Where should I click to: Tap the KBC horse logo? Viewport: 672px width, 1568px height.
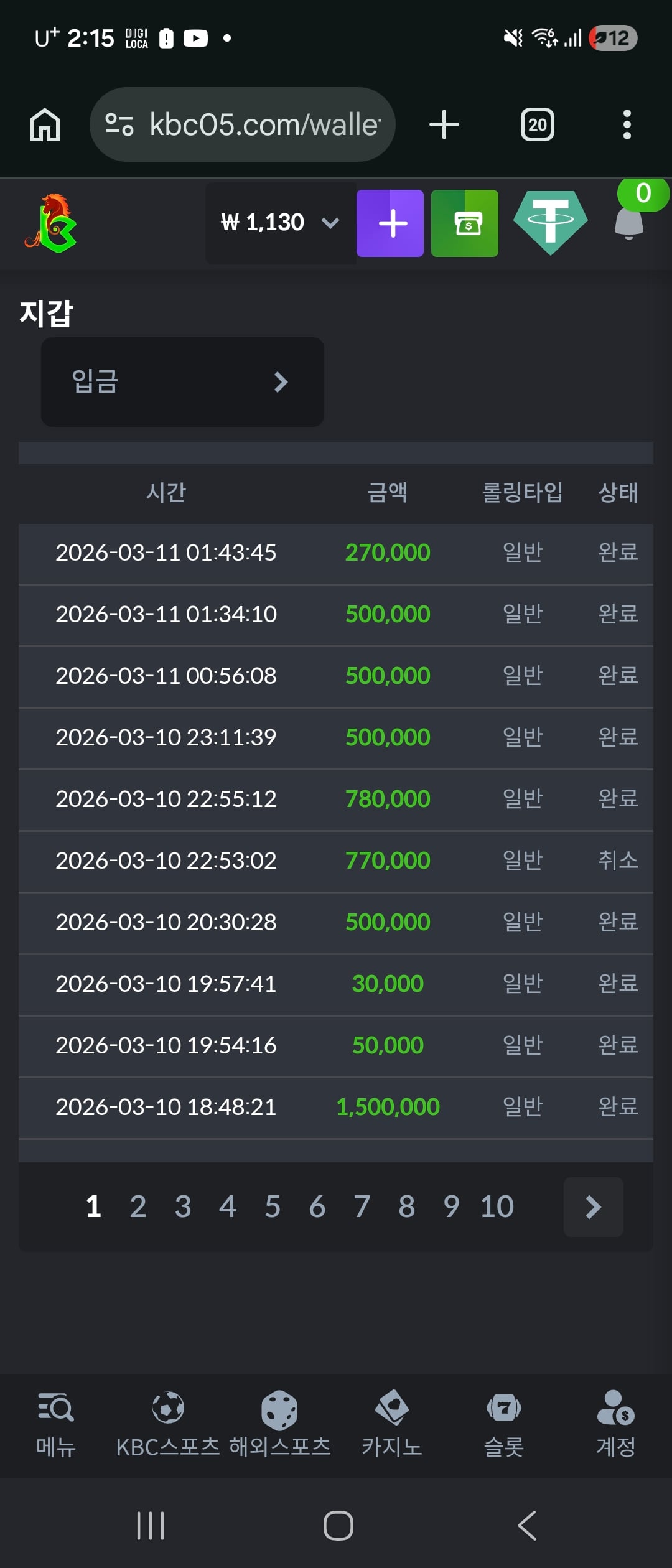coord(51,223)
